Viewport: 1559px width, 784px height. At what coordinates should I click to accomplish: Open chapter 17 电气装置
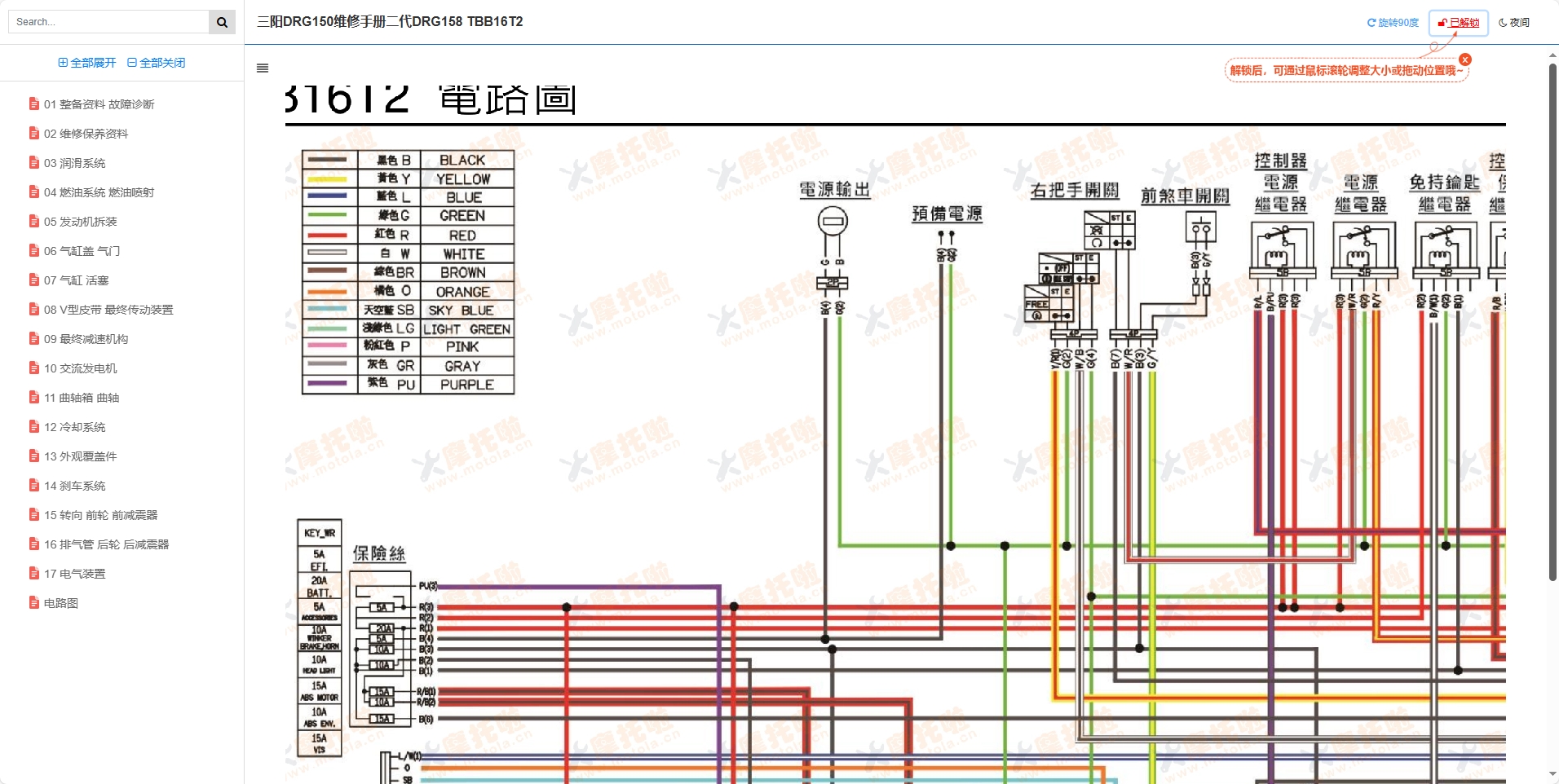point(74,574)
